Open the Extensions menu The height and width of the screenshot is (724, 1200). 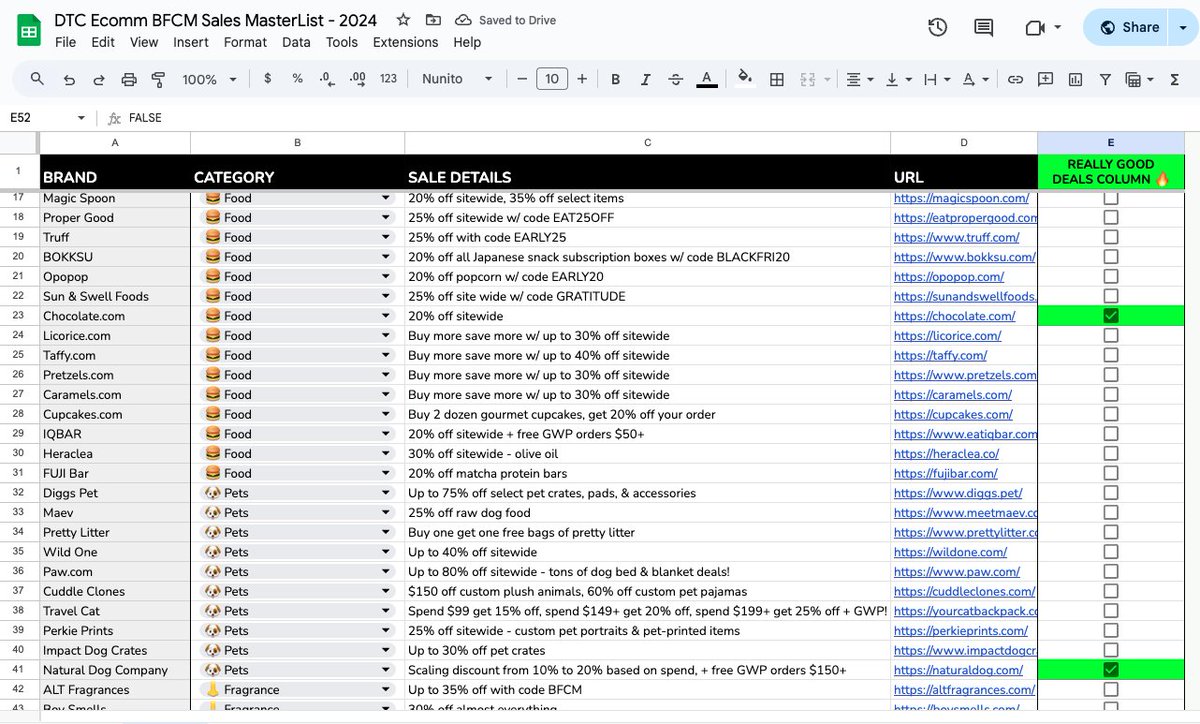(x=405, y=42)
